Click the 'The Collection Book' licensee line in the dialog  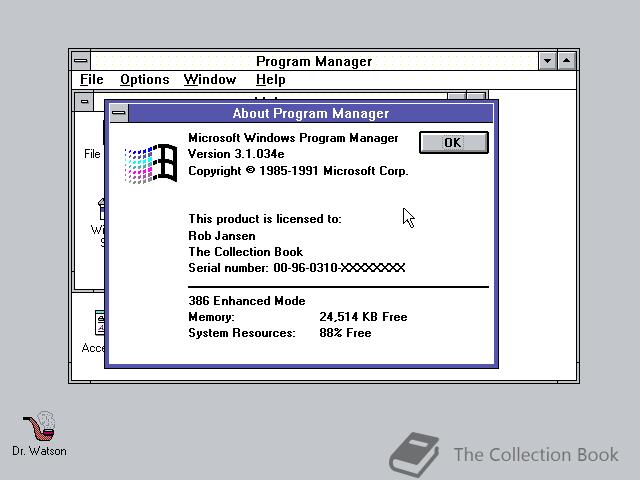(245, 251)
